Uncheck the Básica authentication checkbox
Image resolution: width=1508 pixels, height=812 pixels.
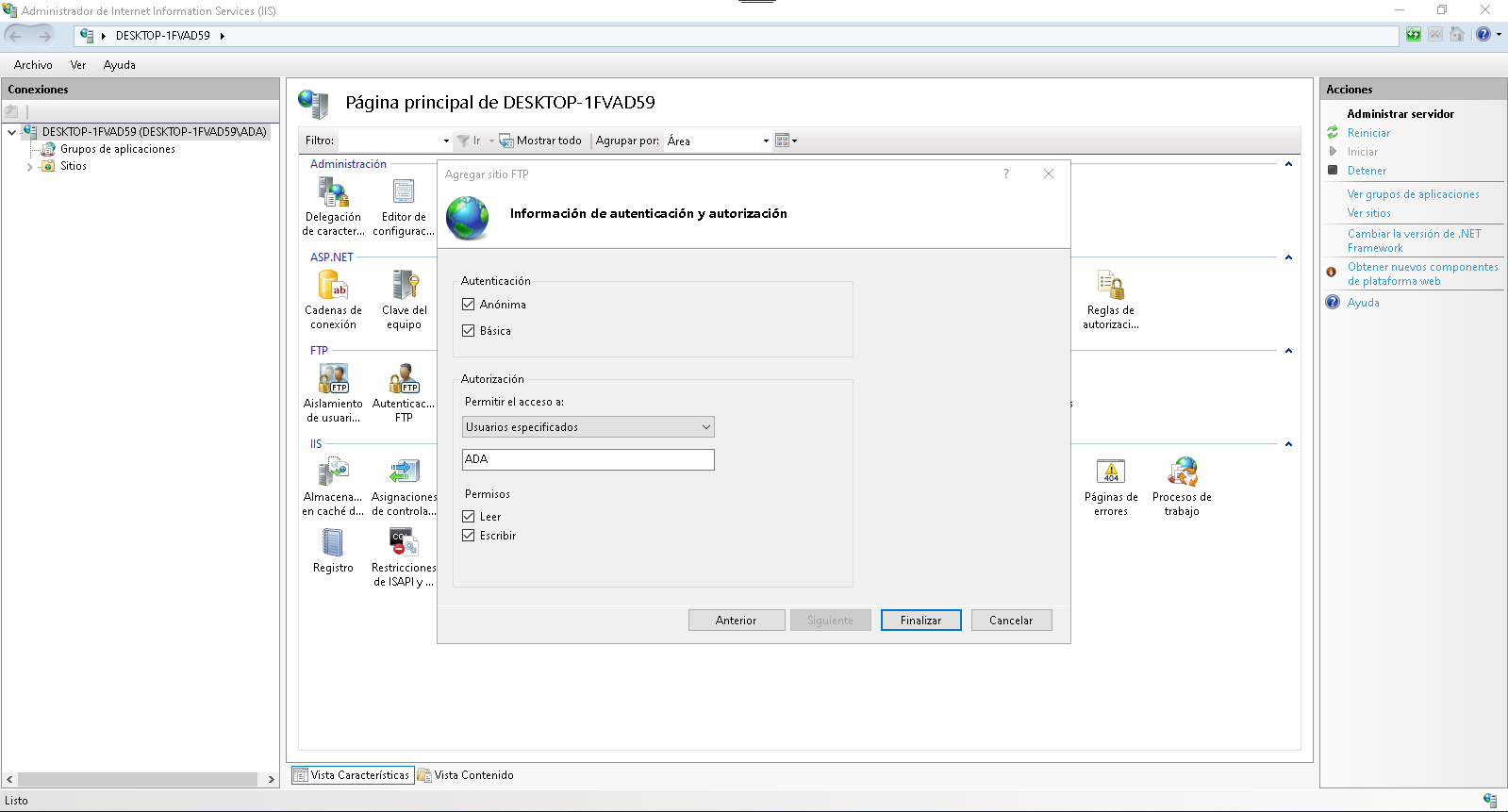469,331
